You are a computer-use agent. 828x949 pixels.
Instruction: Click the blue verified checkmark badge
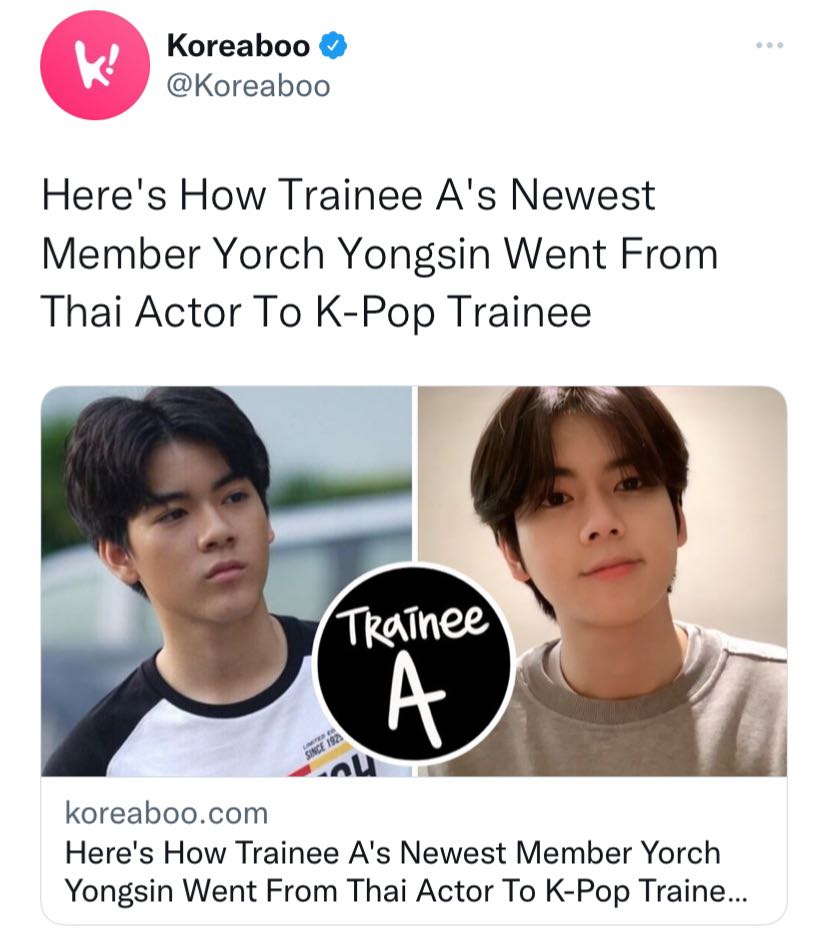tap(332, 46)
